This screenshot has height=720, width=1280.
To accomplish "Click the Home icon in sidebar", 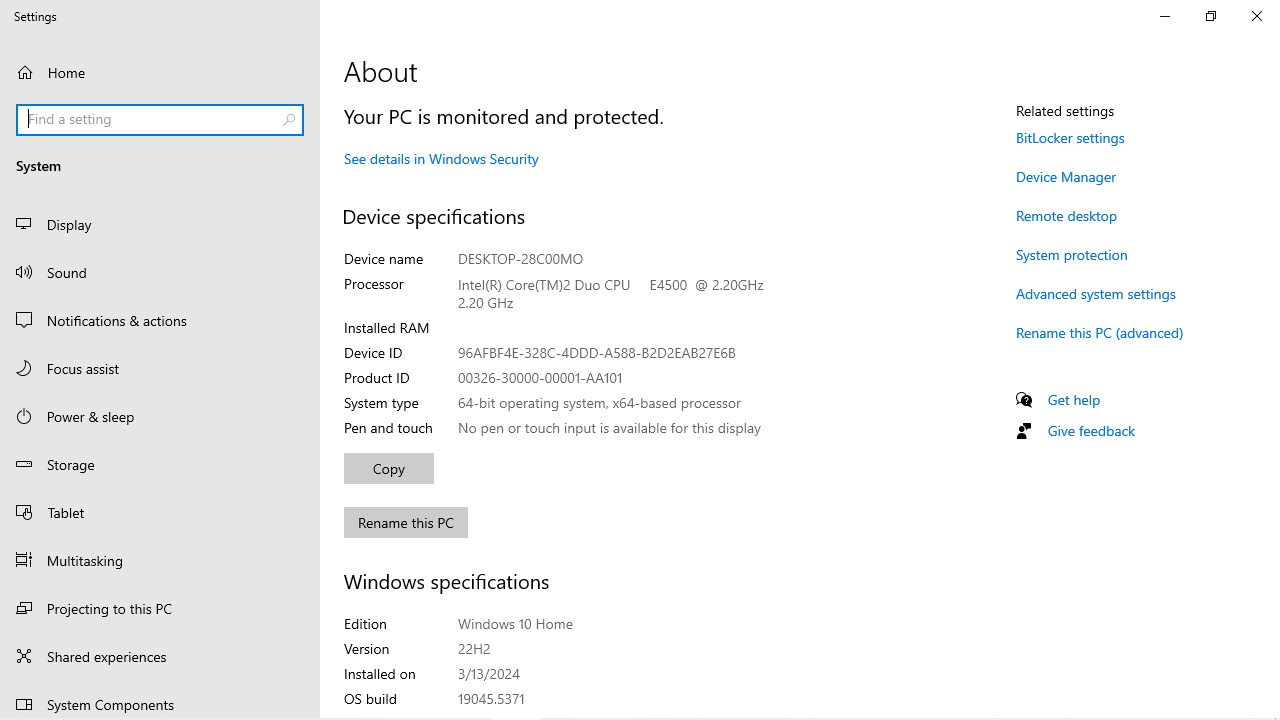I will point(25,73).
